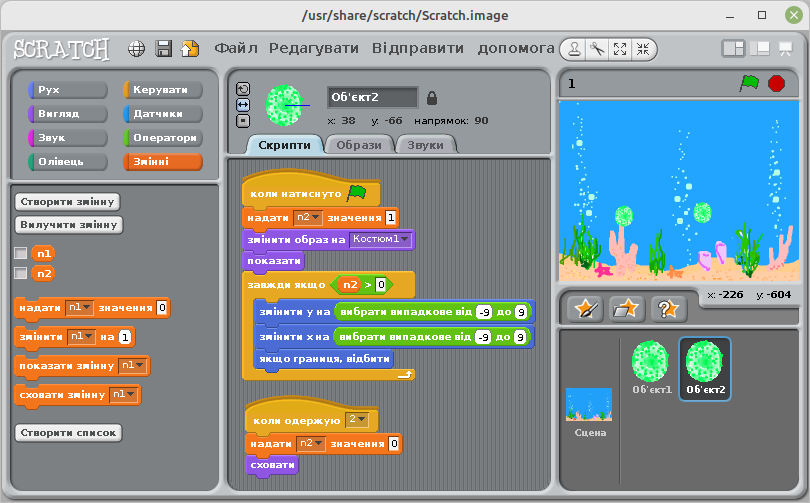
Task: Select the grow sprite tool
Action: (x=620, y=50)
